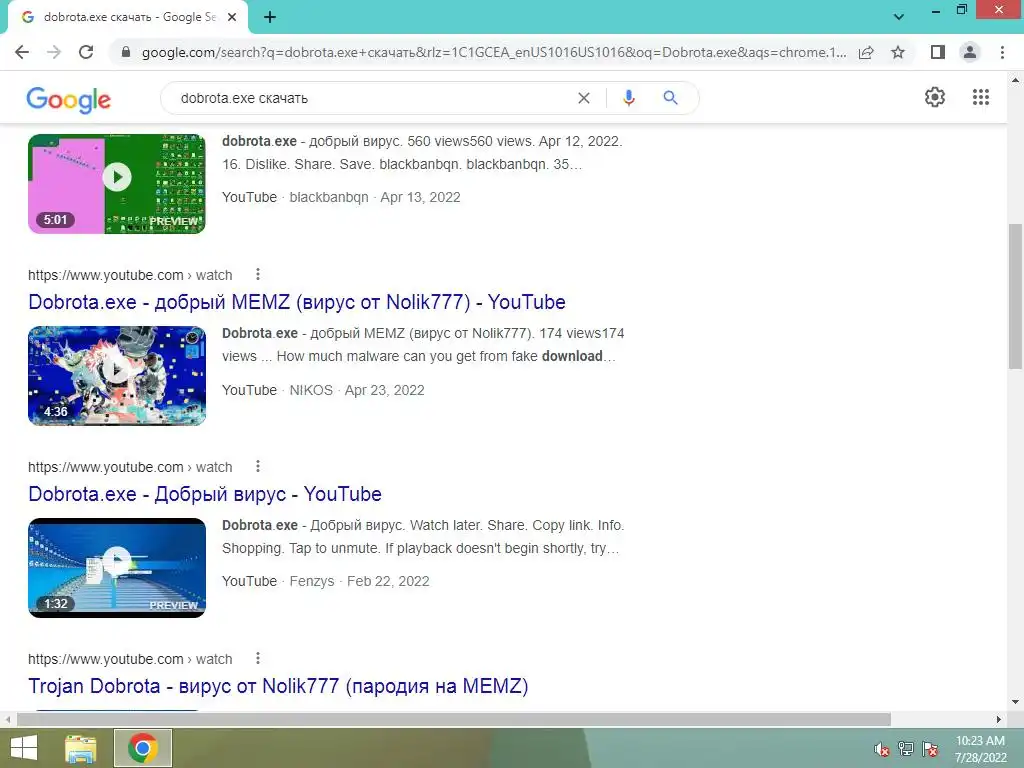The image size is (1024, 768).
Task: Click the forward navigation arrow
Action: click(x=54, y=52)
